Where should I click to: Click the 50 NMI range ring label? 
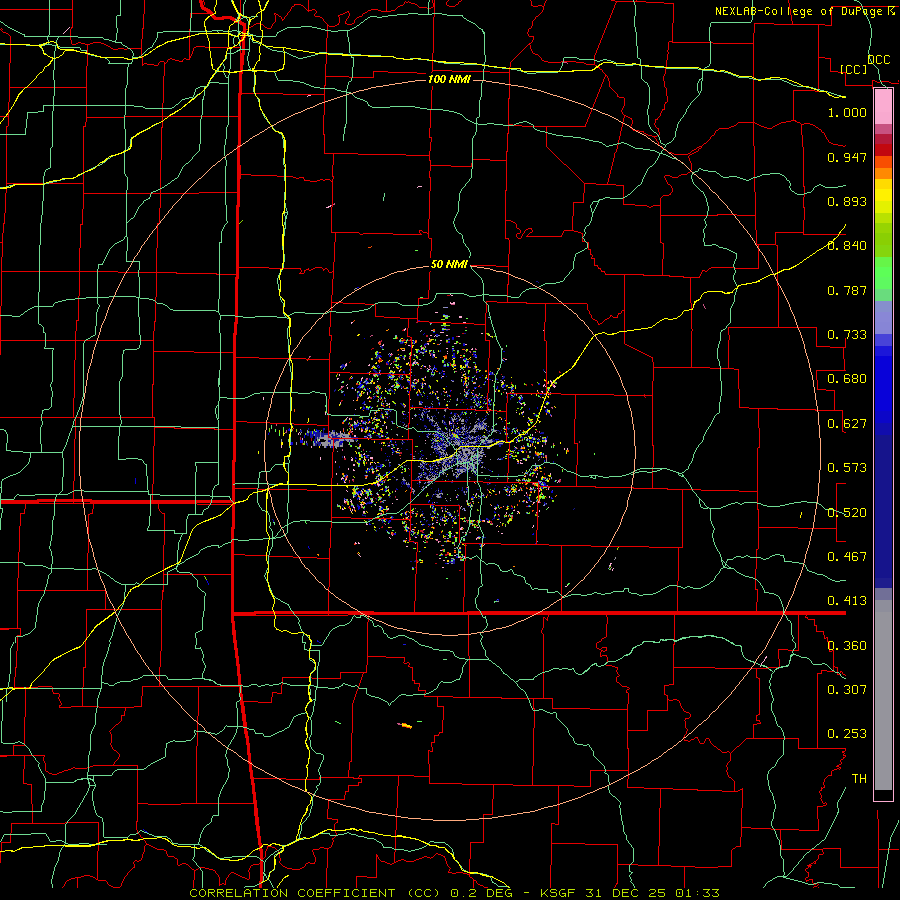[x=449, y=265]
